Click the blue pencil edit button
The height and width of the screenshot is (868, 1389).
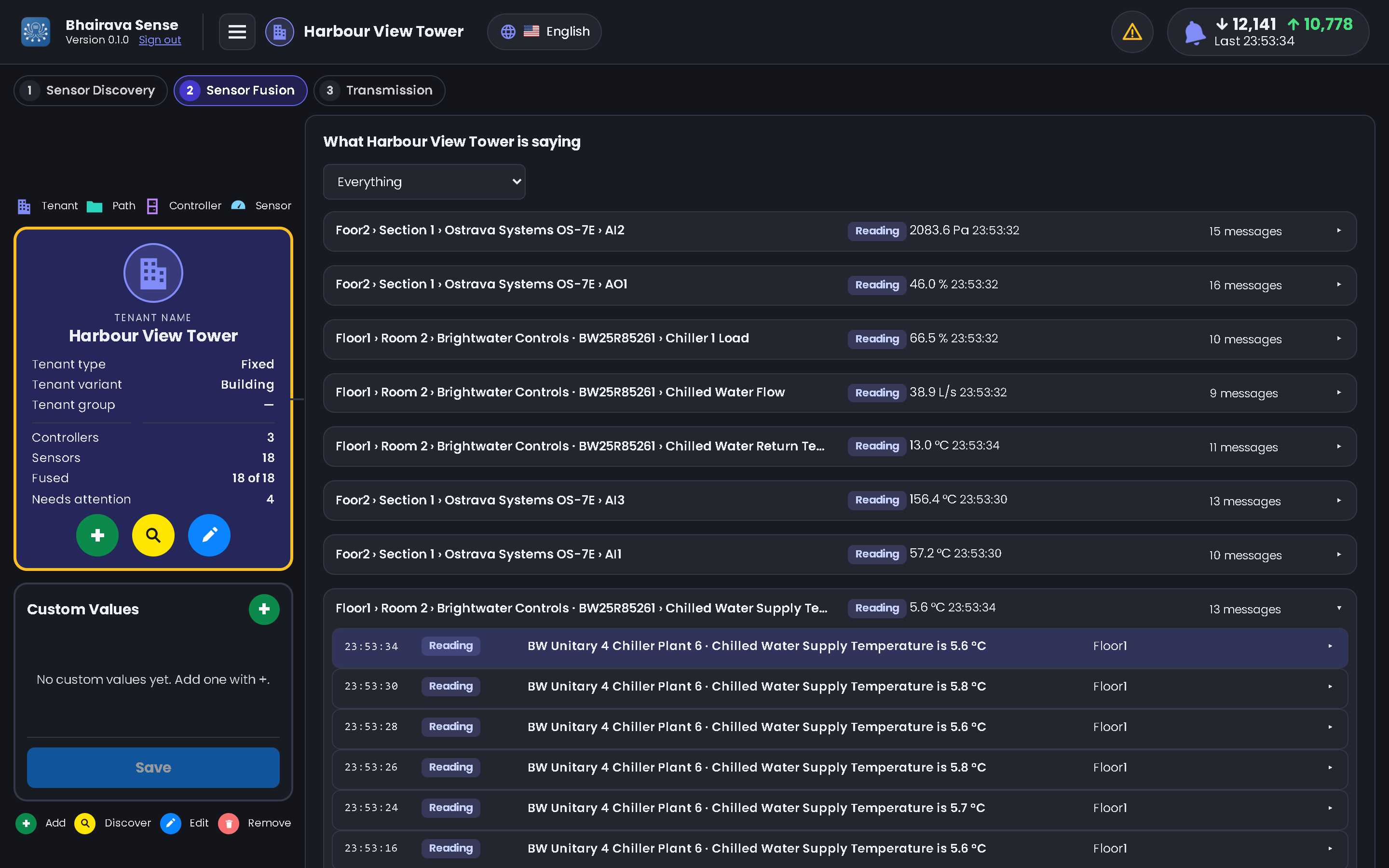(x=209, y=535)
